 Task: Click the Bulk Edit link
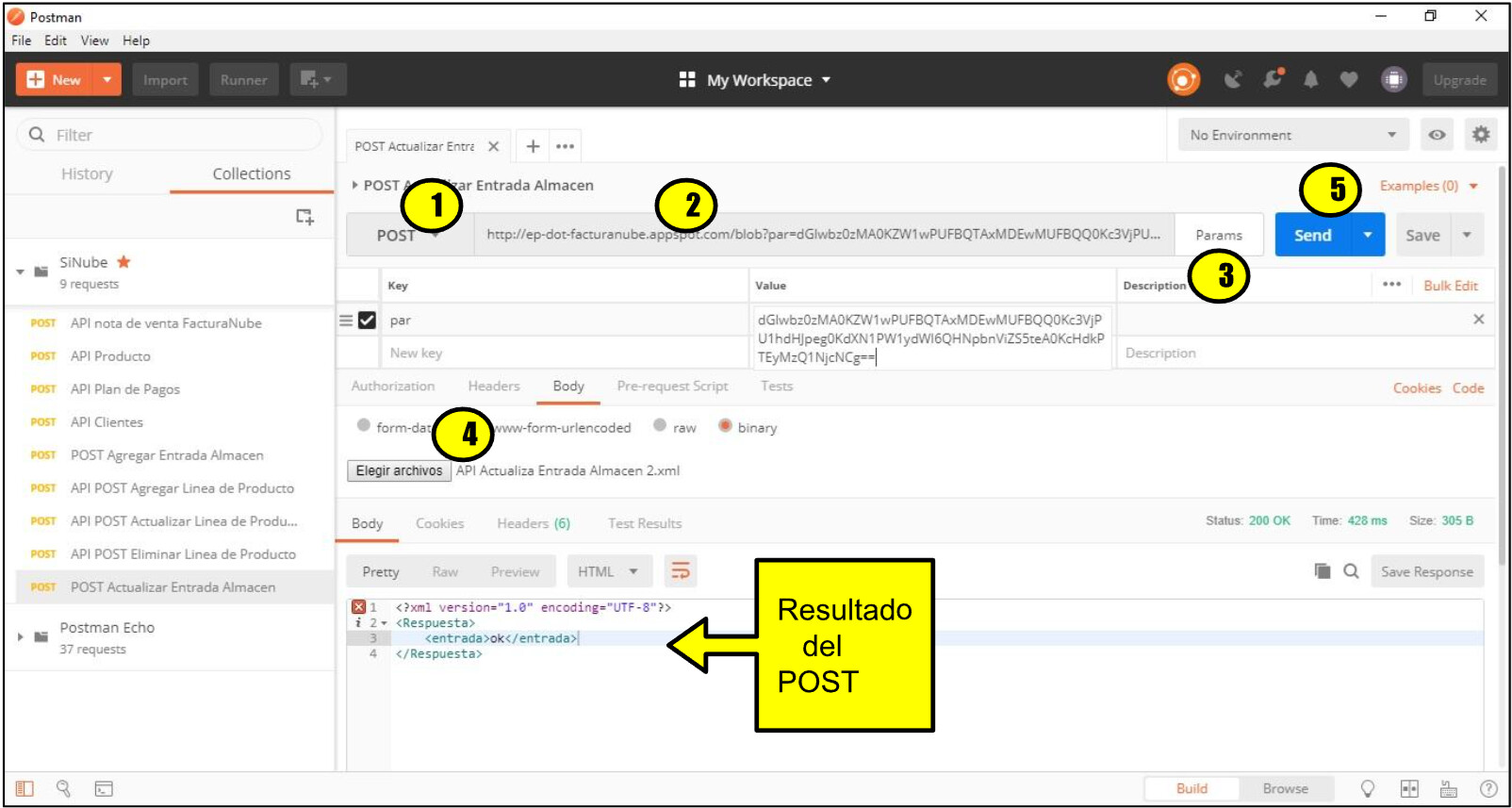click(x=1451, y=286)
